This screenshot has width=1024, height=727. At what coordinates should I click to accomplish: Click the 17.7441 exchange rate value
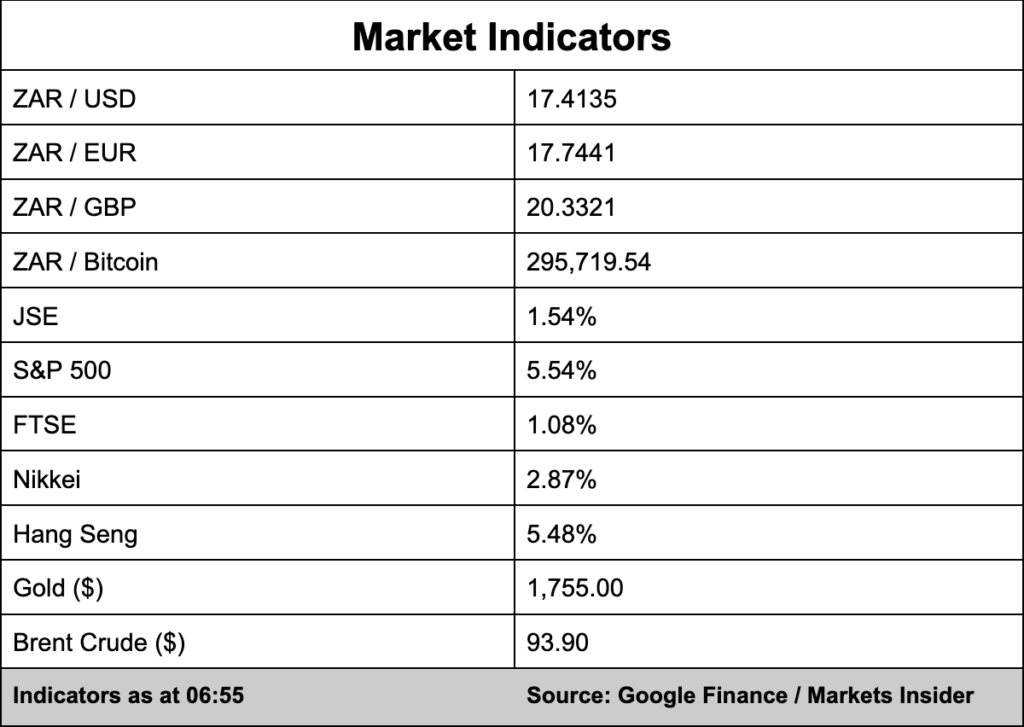pyautogui.click(x=571, y=153)
